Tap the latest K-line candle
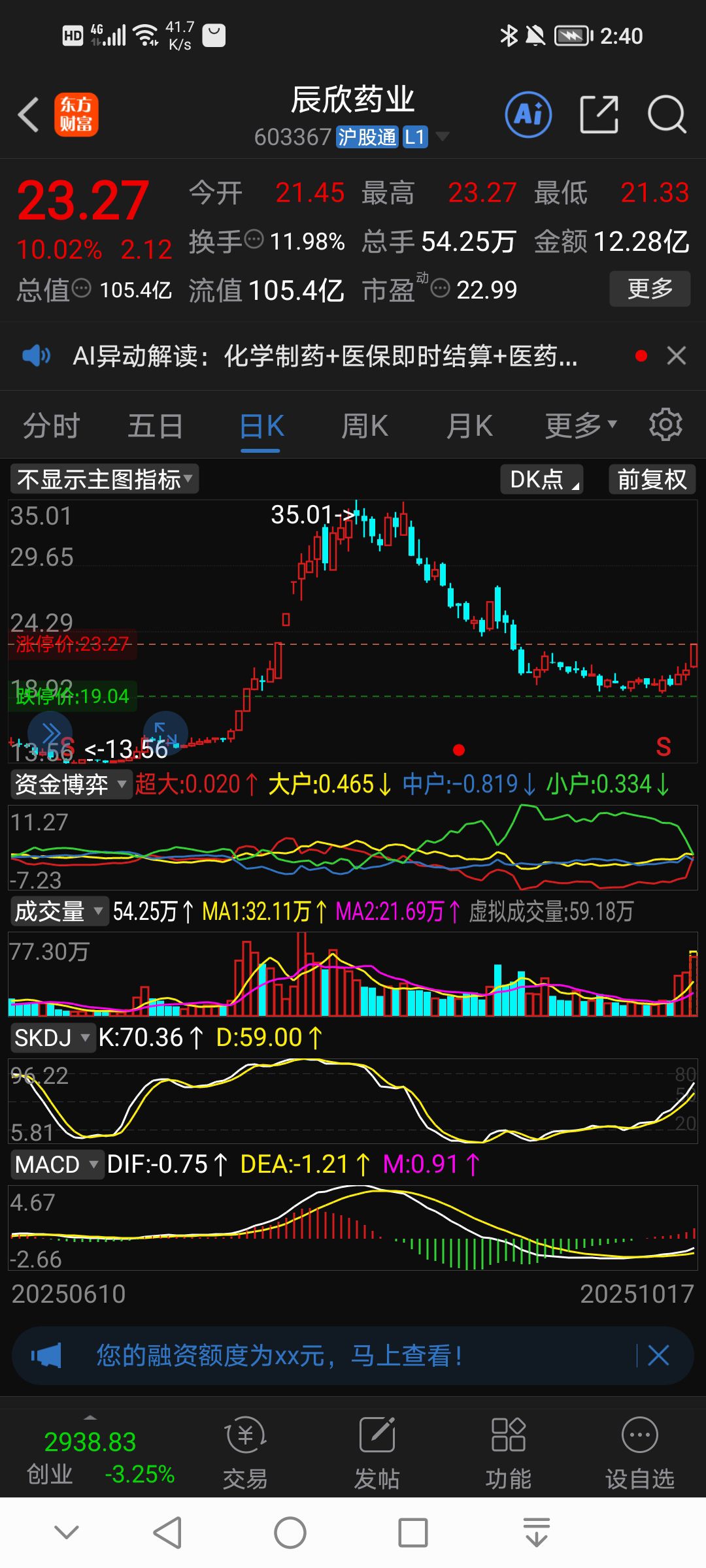This screenshot has width=706, height=1568. click(x=694, y=655)
